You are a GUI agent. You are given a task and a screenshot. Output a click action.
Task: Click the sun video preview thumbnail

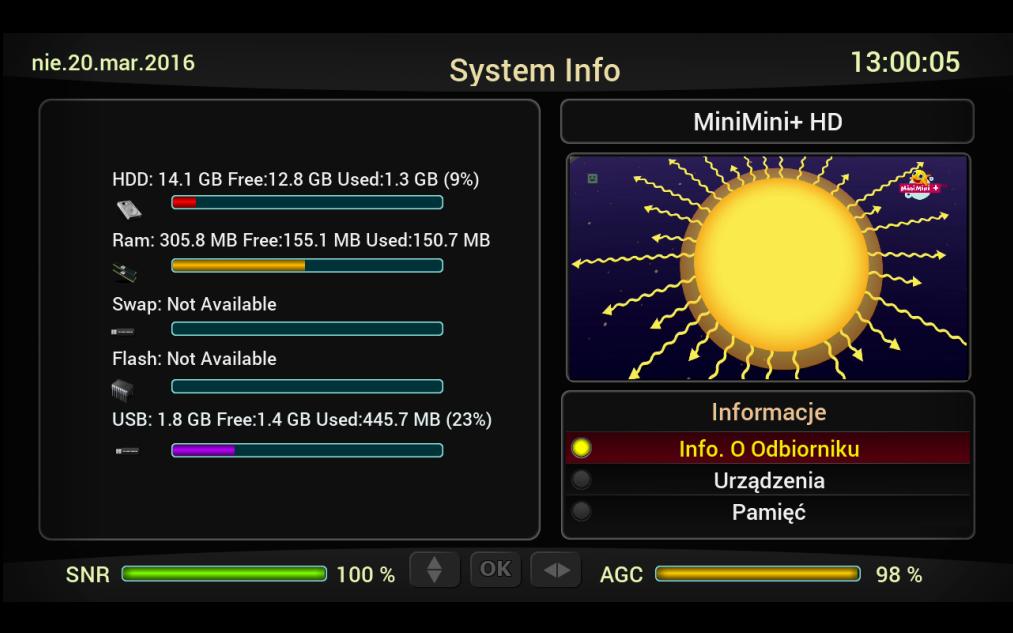[x=767, y=268]
